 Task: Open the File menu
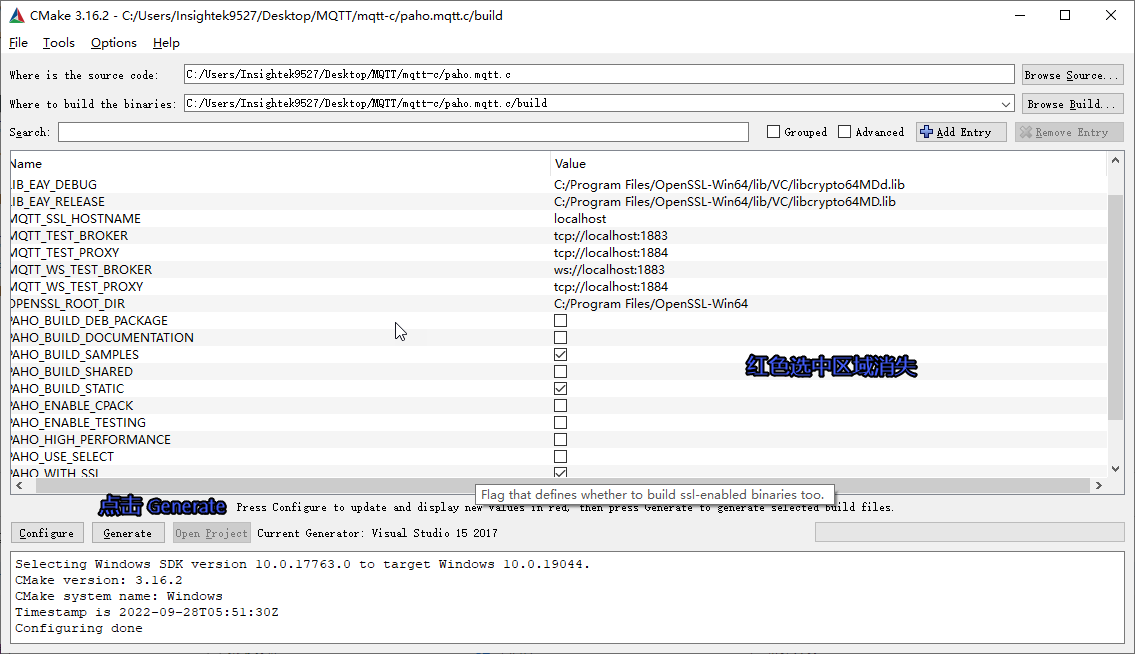(18, 43)
